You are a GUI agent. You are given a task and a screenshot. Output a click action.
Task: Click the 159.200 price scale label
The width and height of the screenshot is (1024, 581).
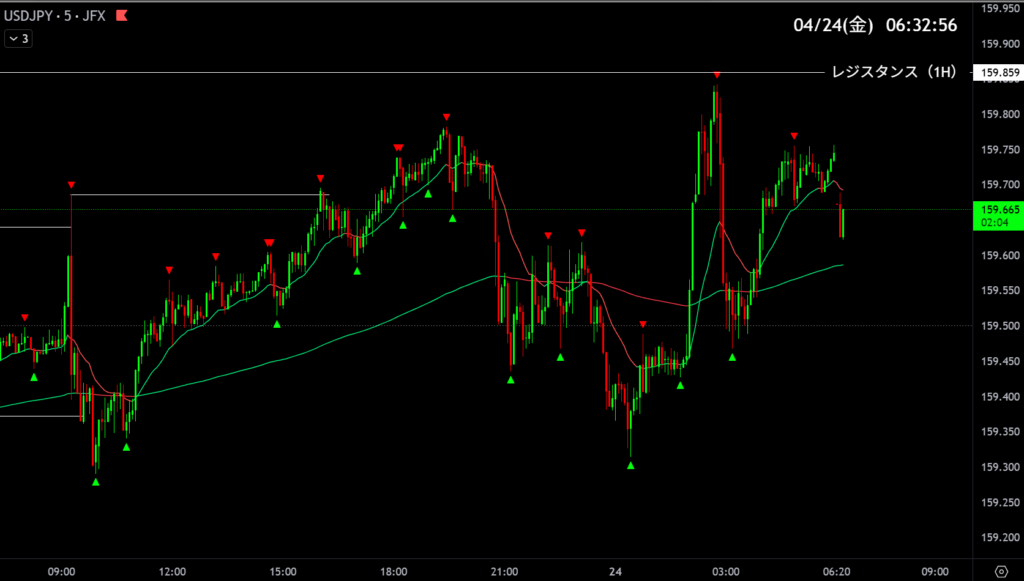[999, 538]
